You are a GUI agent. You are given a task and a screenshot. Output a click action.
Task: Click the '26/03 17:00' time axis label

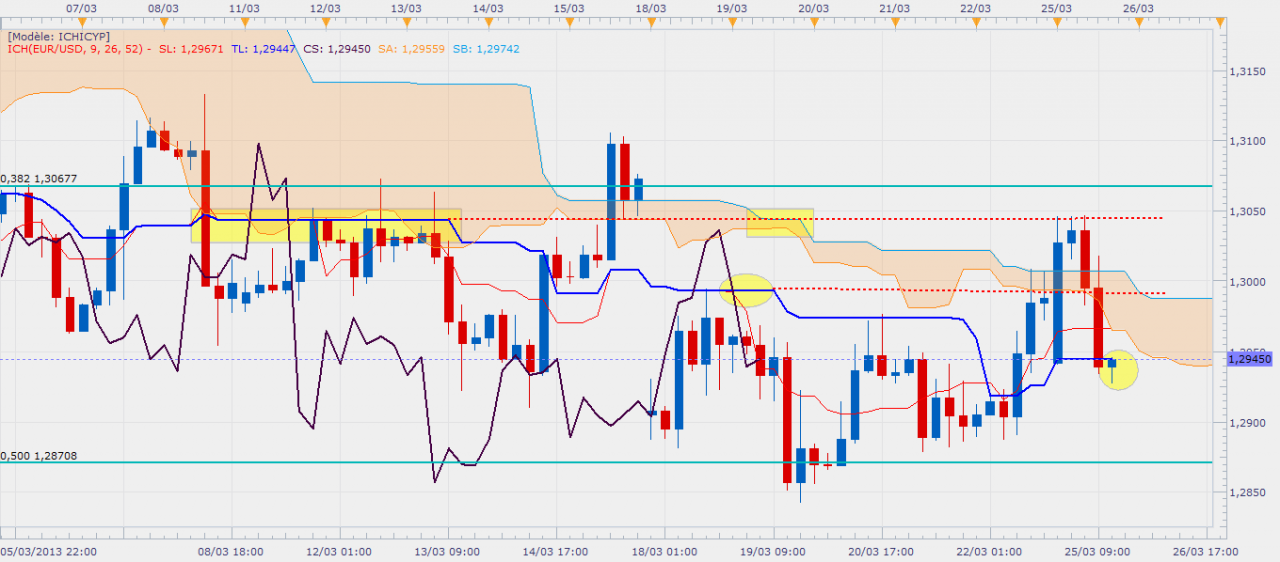click(1205, 551)
